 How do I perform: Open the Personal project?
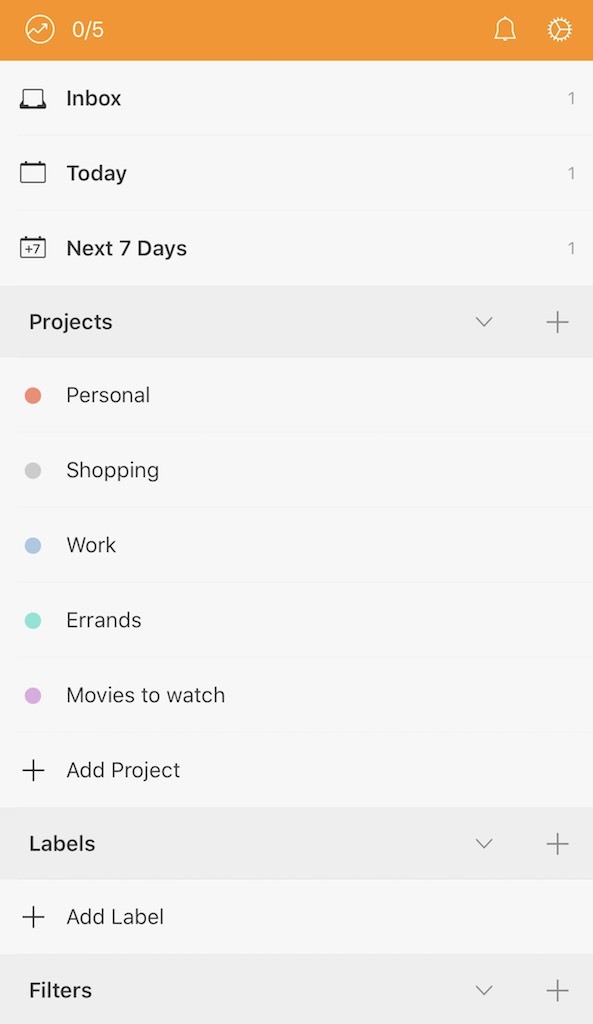[x=108, y=395]
